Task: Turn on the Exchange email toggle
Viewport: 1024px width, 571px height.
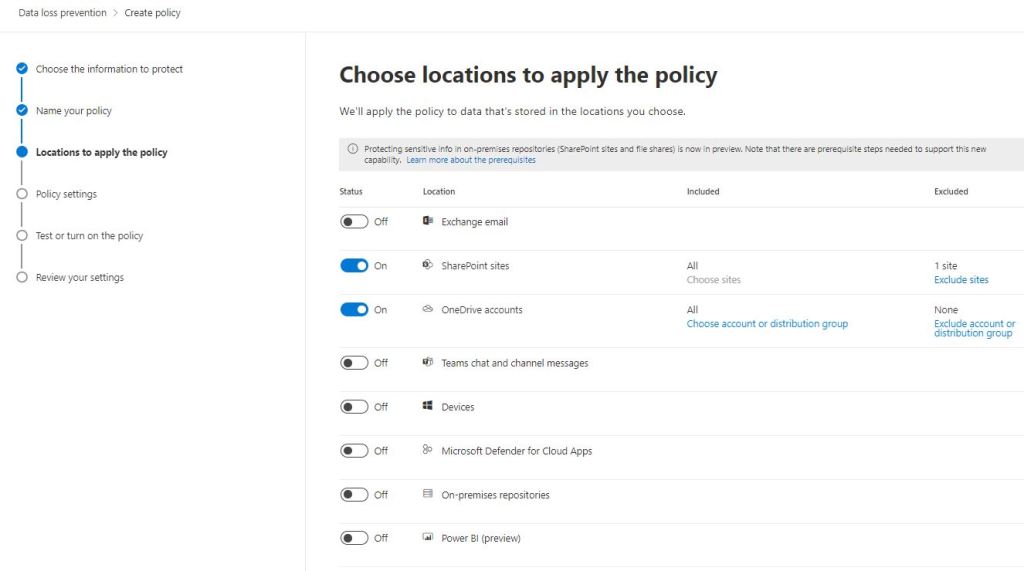Action: (x=354, y=222)
